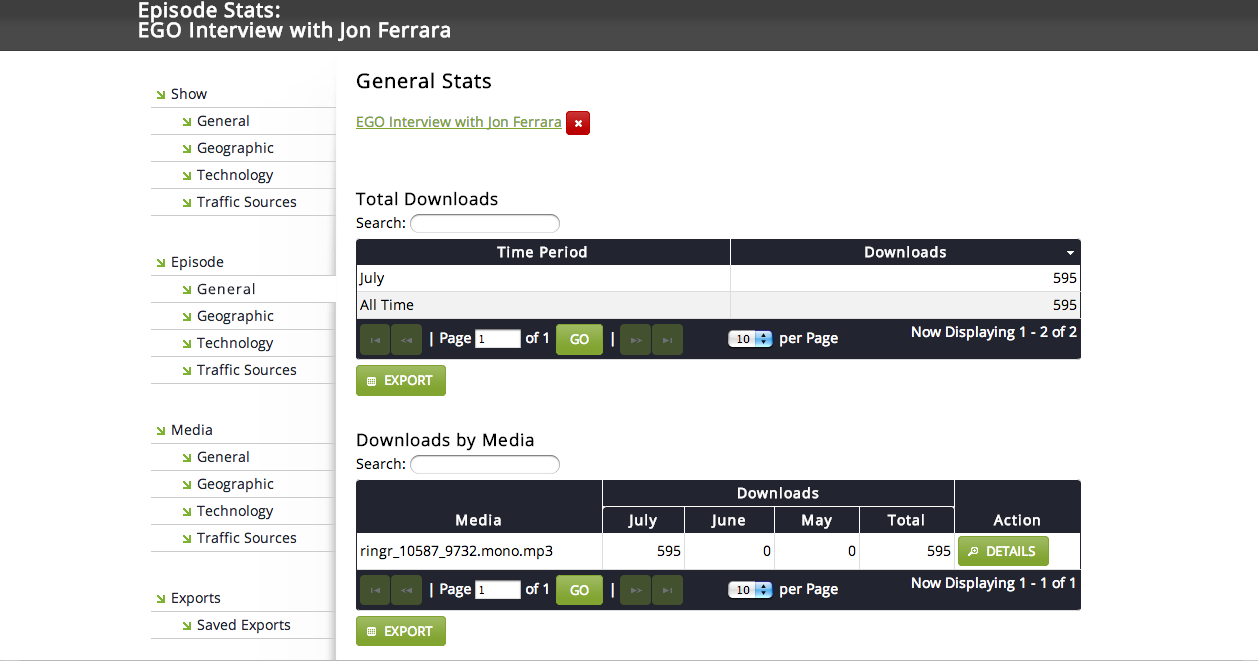Open EGO Interview with Jon Ferrara link
The height and width of the screenshot is (661, 1258).
pyautogui.click(x=458, y=122)
